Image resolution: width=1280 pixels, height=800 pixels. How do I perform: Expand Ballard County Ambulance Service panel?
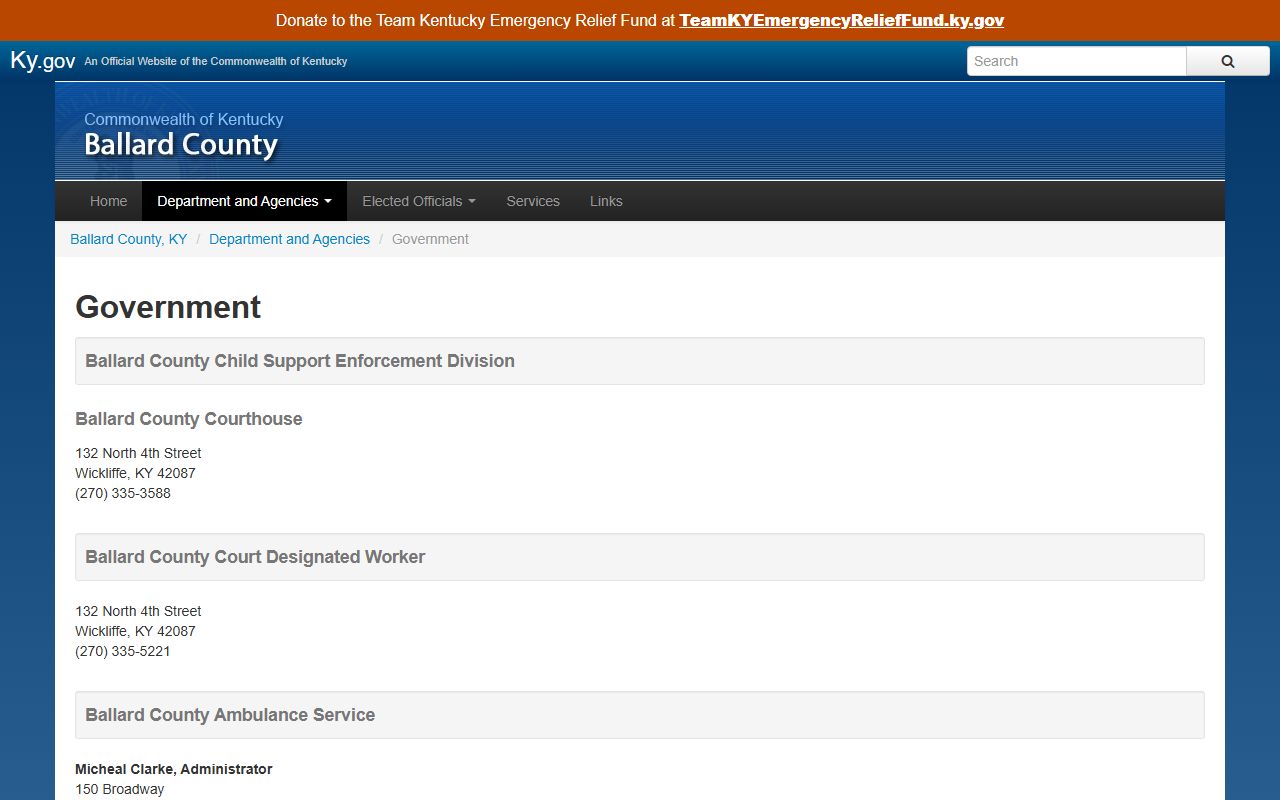tap(640, 715)
